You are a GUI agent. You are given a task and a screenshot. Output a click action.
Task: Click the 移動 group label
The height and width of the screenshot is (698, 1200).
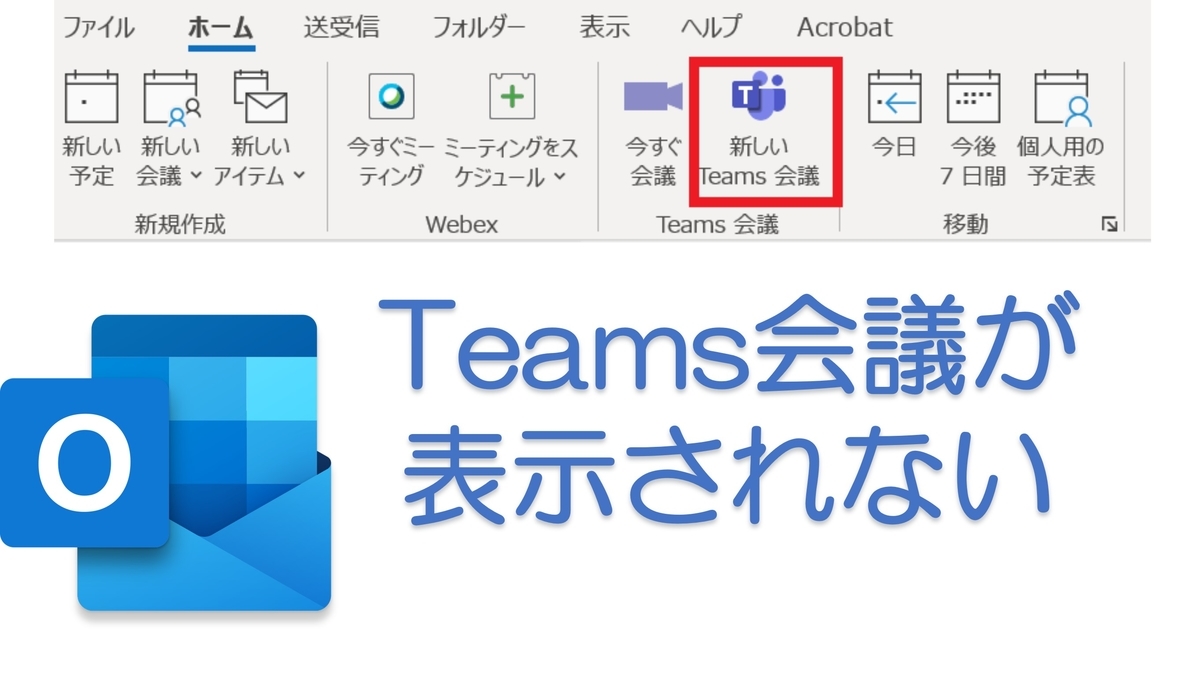[x=965, y=224]
